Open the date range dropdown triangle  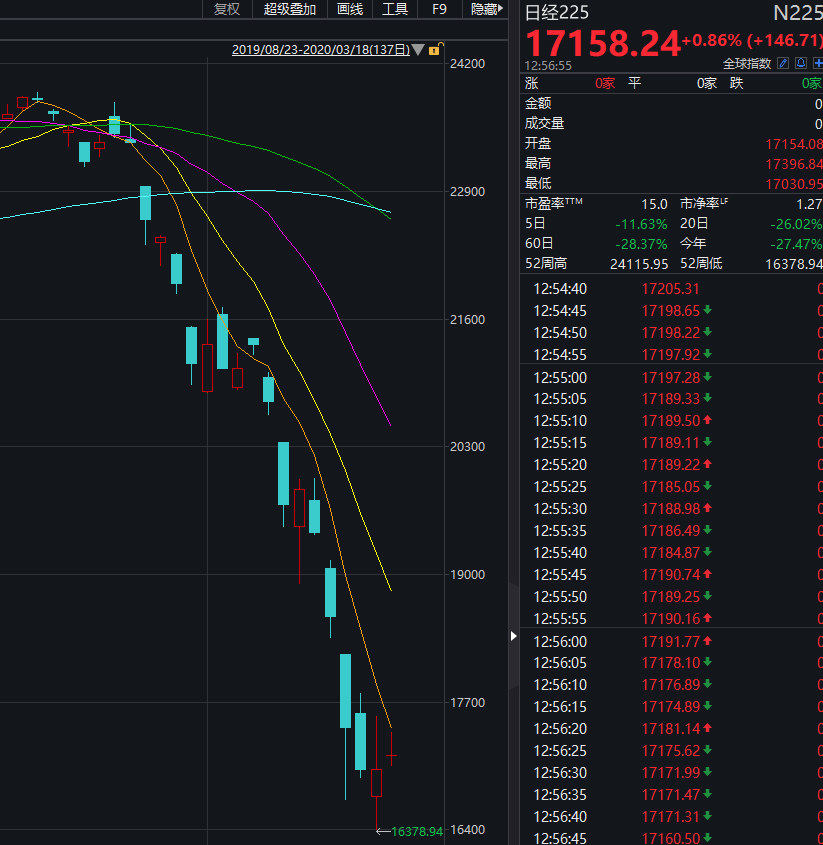pyautogui.click(x=418, y=50)
